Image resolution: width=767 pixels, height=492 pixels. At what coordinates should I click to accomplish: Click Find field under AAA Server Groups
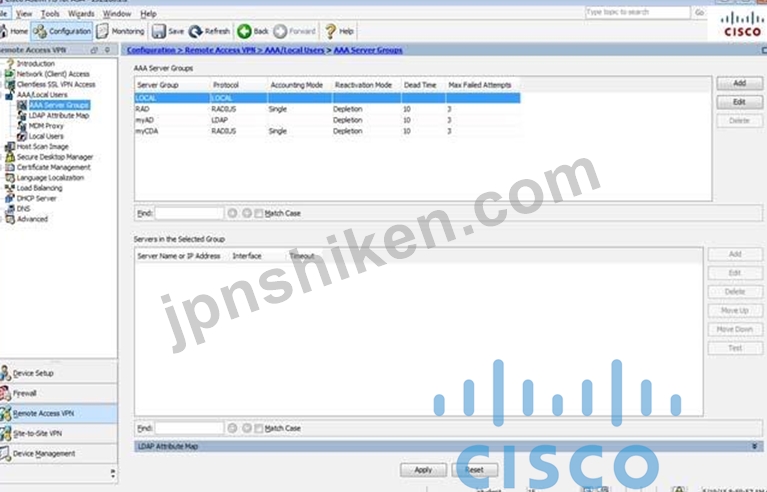[x=189, y=213]
